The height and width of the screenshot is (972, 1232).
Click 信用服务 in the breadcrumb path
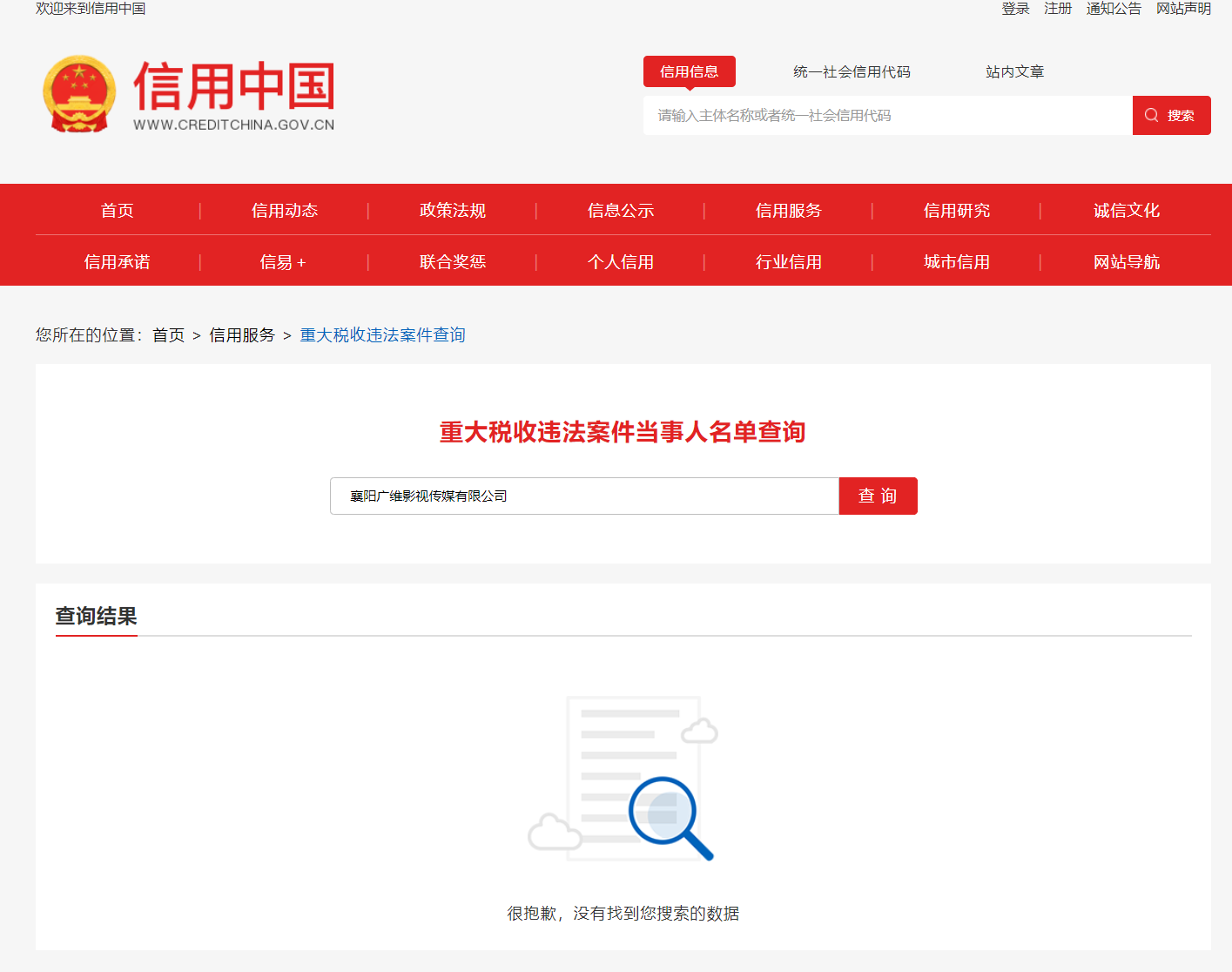pyautogui.click(x=242, y=335)
